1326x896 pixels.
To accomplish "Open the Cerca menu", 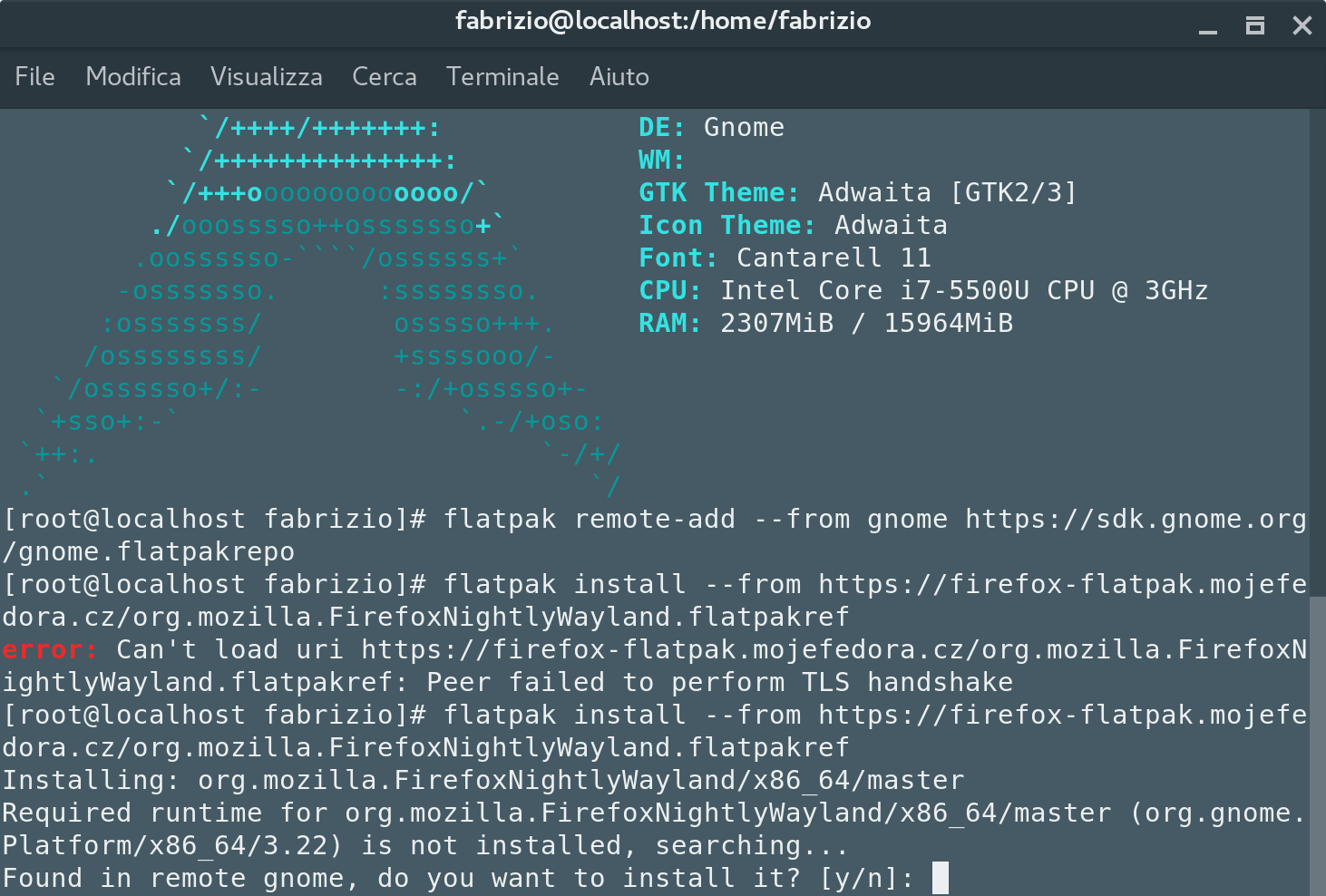I will point(384,77).
